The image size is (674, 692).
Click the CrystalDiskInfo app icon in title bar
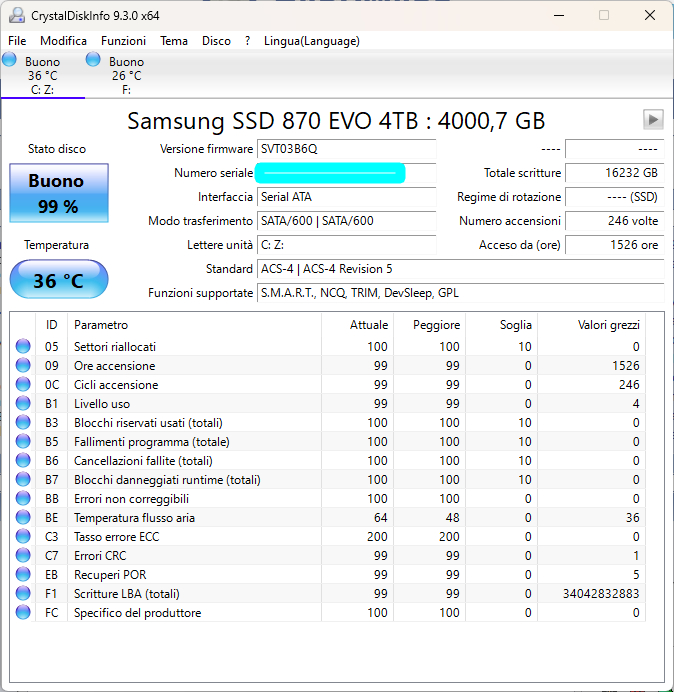pos(17,15)
